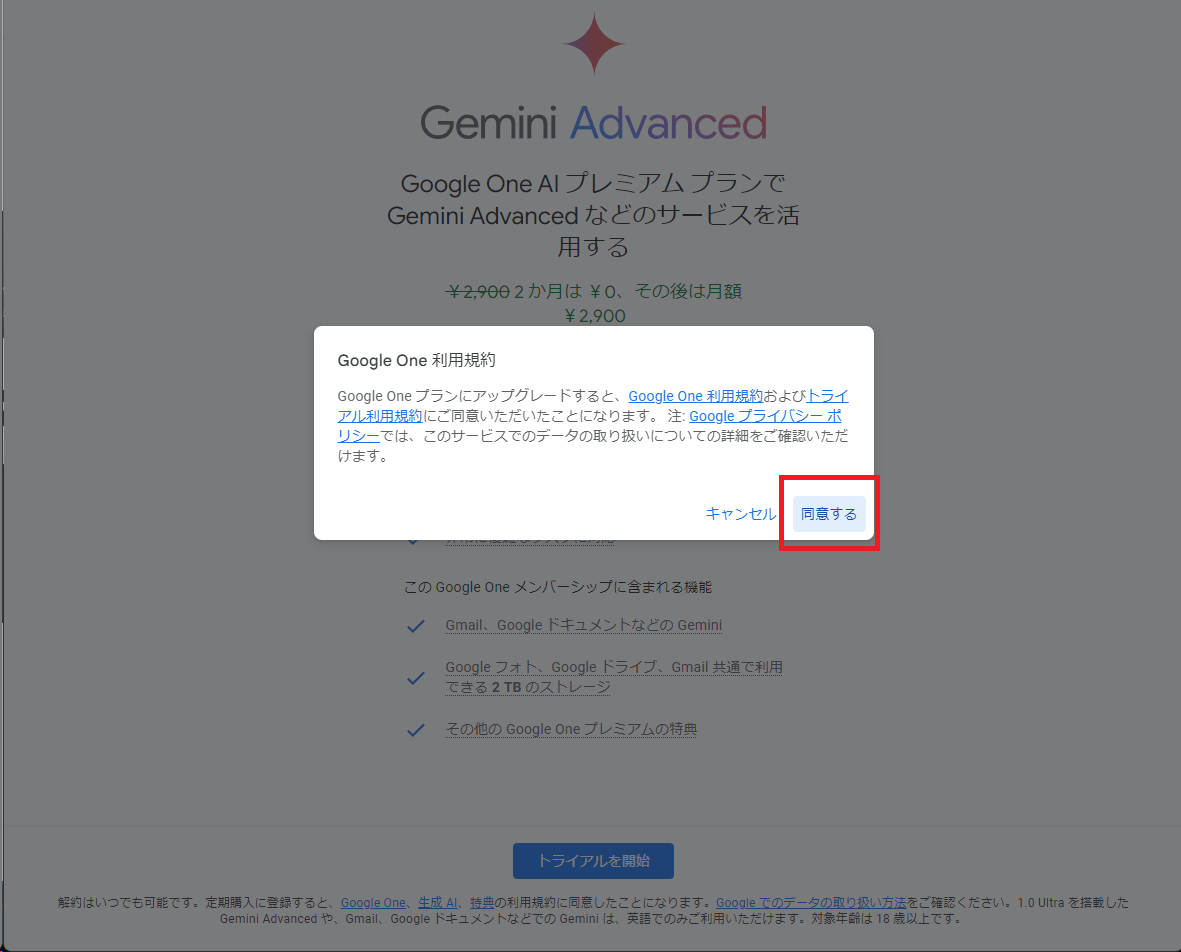The width and height of the screenshot is (1181, 952).
Task: Click checkmark beside 2 TB storage feature
Action: pyautogui.click(x=416, y=678)
